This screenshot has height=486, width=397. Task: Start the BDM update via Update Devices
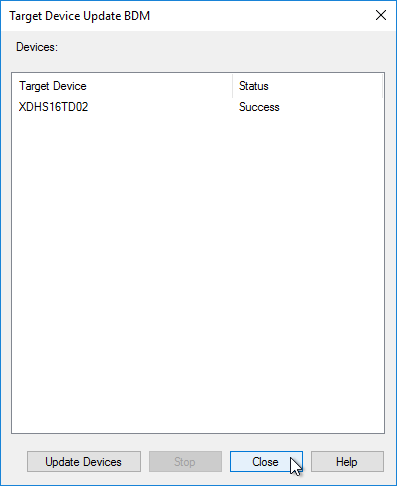tap(84, 462)
